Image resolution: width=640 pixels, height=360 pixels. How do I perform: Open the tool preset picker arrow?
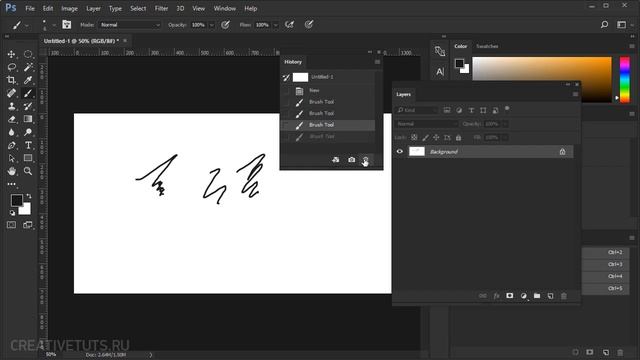[27, 25]
